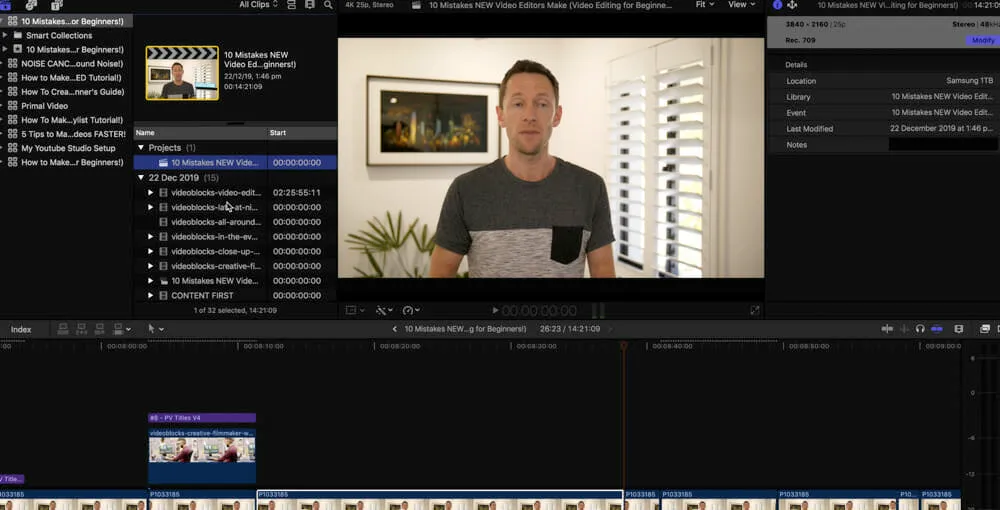Open the info inspector icon

(x=778, y=5)
